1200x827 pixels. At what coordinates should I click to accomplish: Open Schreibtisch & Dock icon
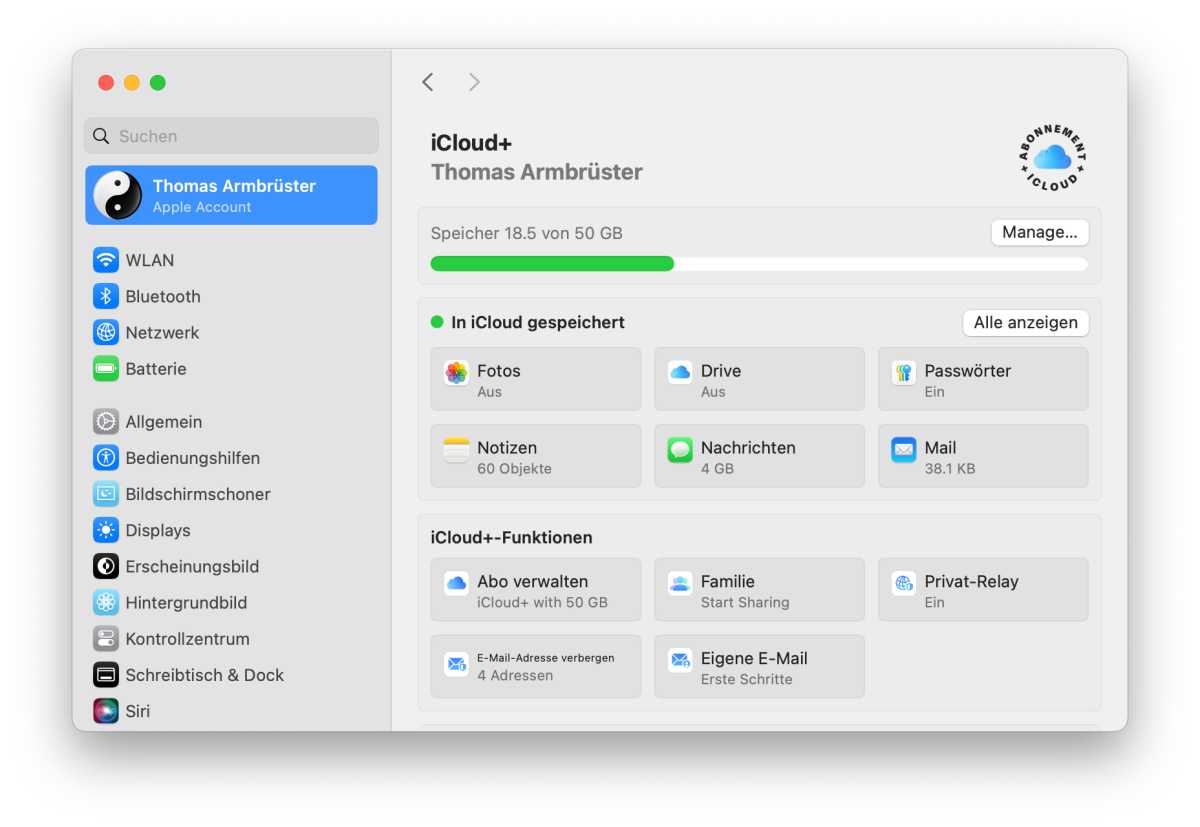[x=106, y=675]
